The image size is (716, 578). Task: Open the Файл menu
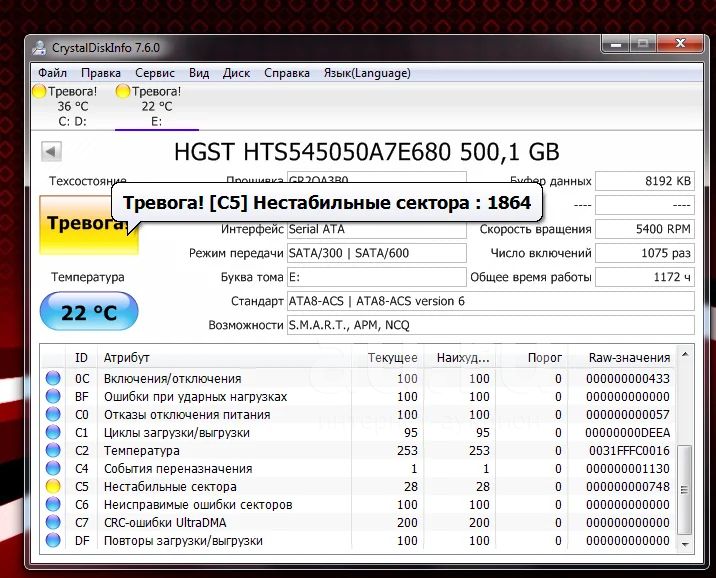(52, 73)
